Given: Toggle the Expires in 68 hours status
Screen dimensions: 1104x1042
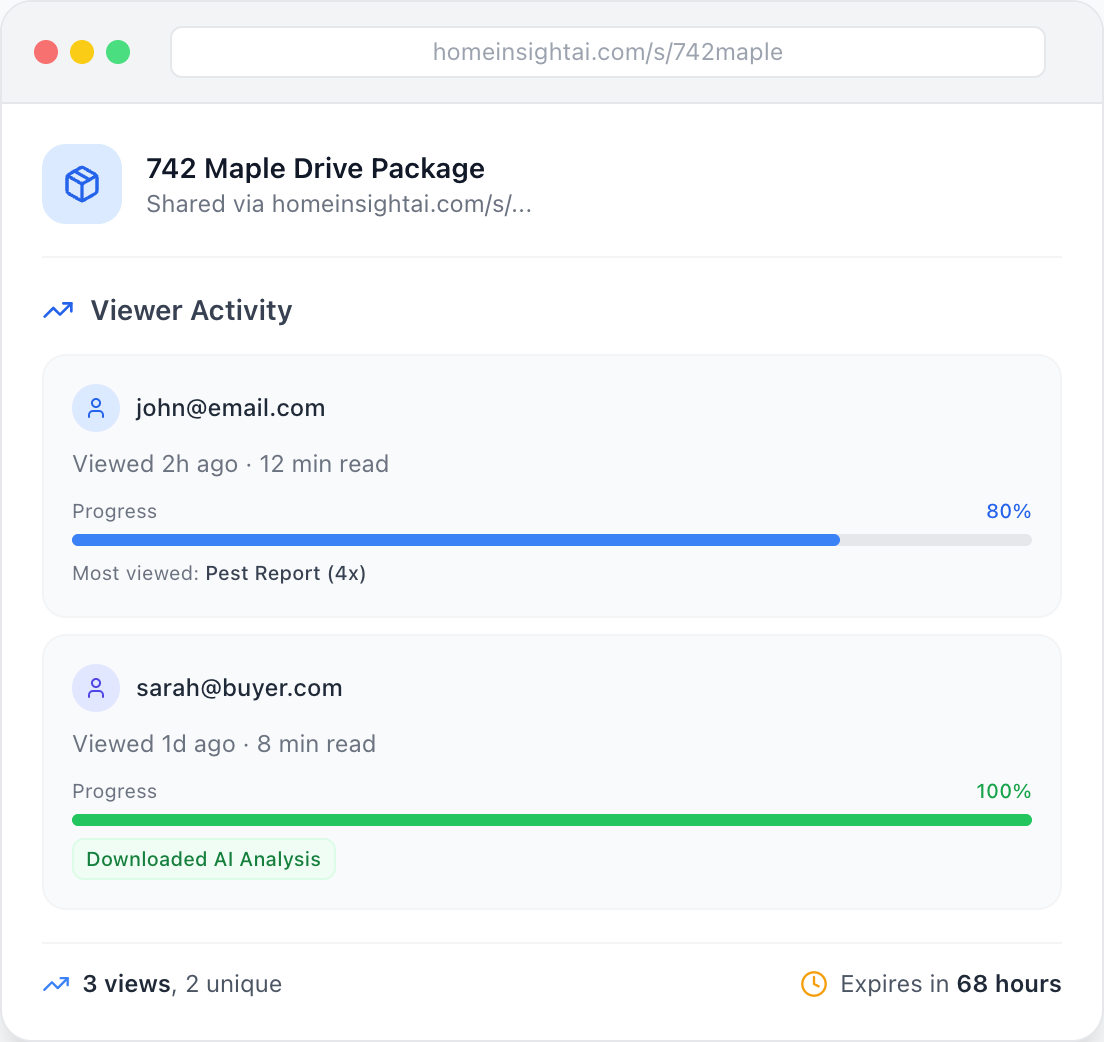Looking at the screenshot, I should click(950, 983).
